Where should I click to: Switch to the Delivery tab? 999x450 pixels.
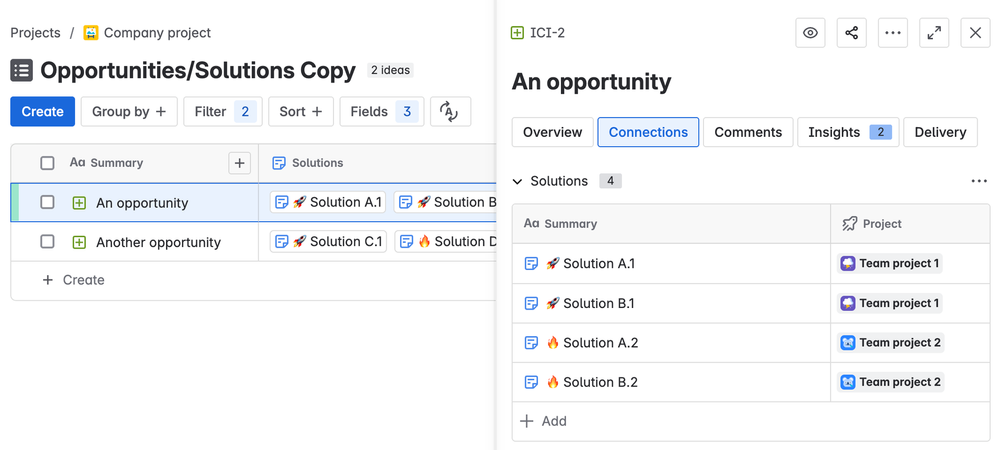940,132
